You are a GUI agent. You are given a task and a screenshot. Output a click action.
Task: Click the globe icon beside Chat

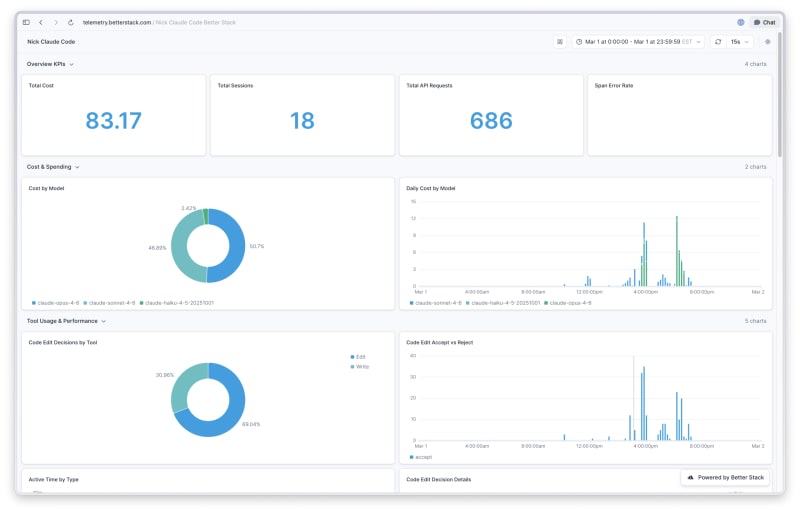(741, 21)
